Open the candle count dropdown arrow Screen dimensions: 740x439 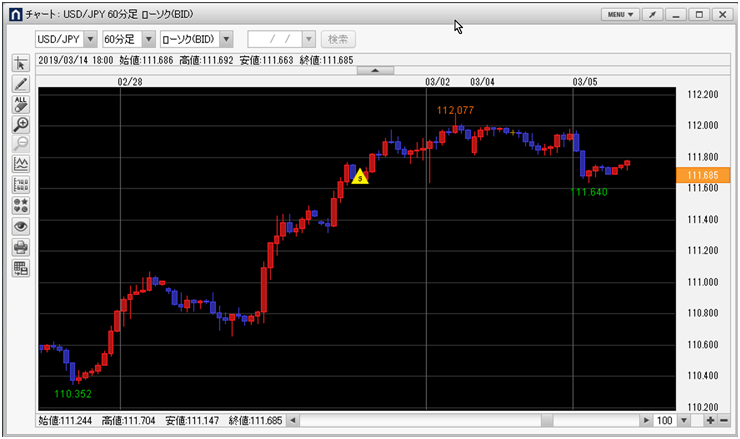tap(683, 421)
